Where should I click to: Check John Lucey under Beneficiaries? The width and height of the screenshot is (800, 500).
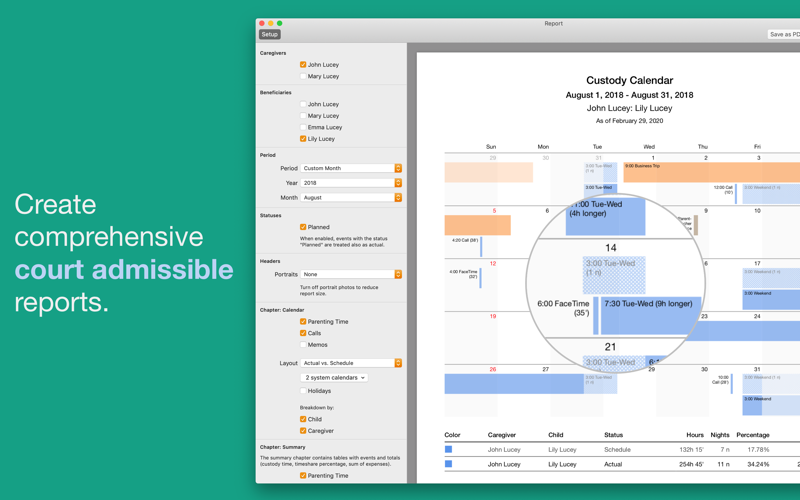click(x=303, y=104)
